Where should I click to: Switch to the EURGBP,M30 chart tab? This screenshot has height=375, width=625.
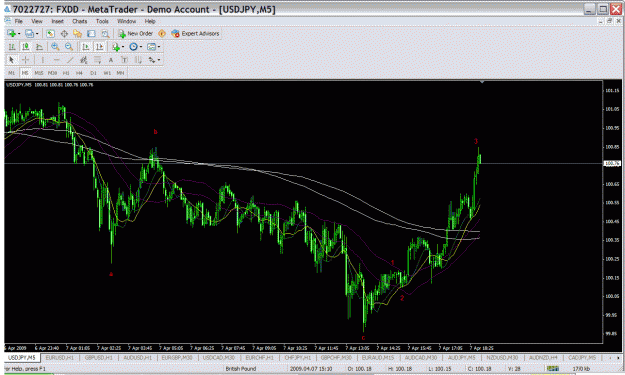(177, 358)
